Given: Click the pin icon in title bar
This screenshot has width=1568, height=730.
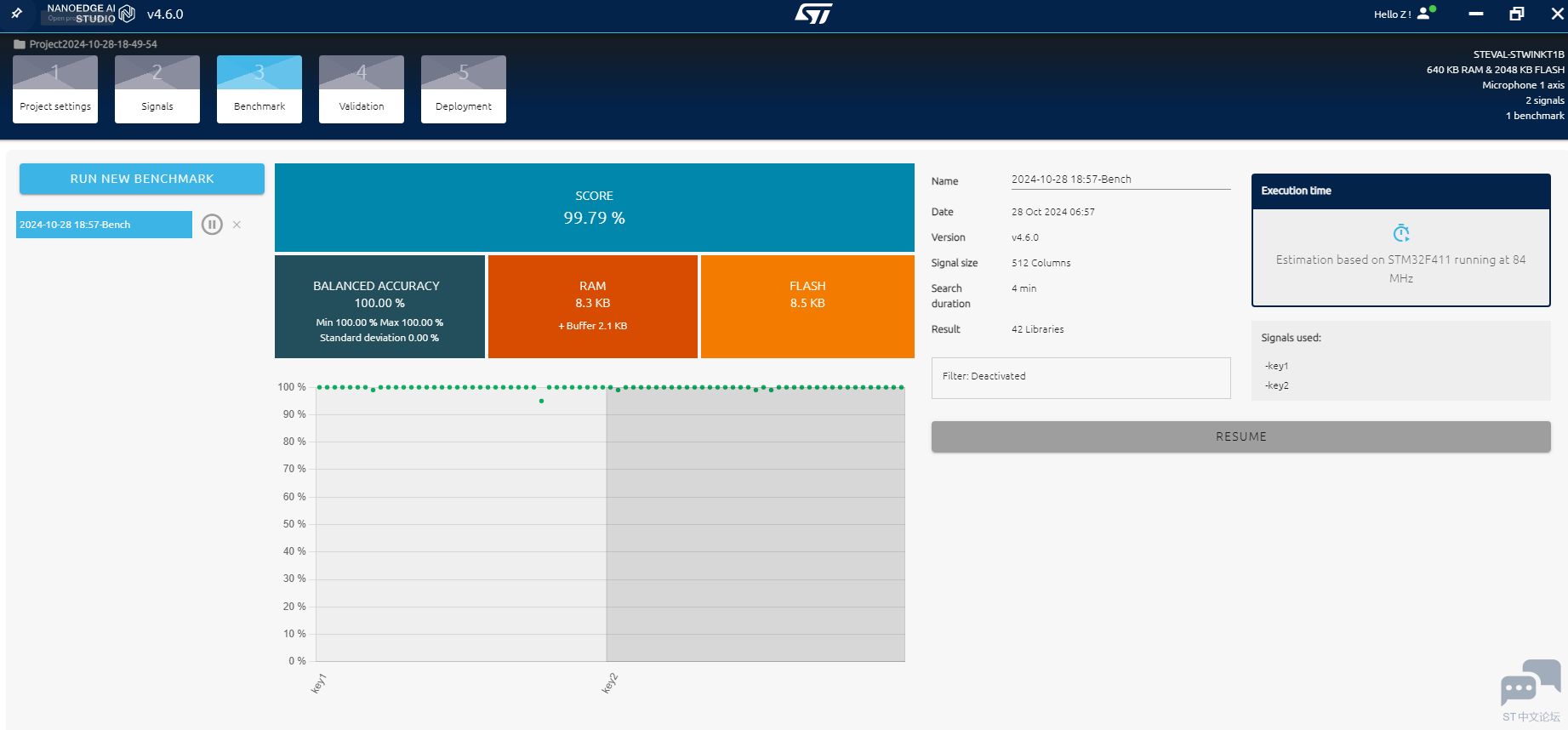Looking at the screenshot, I should pyautogui.click(x=17, y=14).
